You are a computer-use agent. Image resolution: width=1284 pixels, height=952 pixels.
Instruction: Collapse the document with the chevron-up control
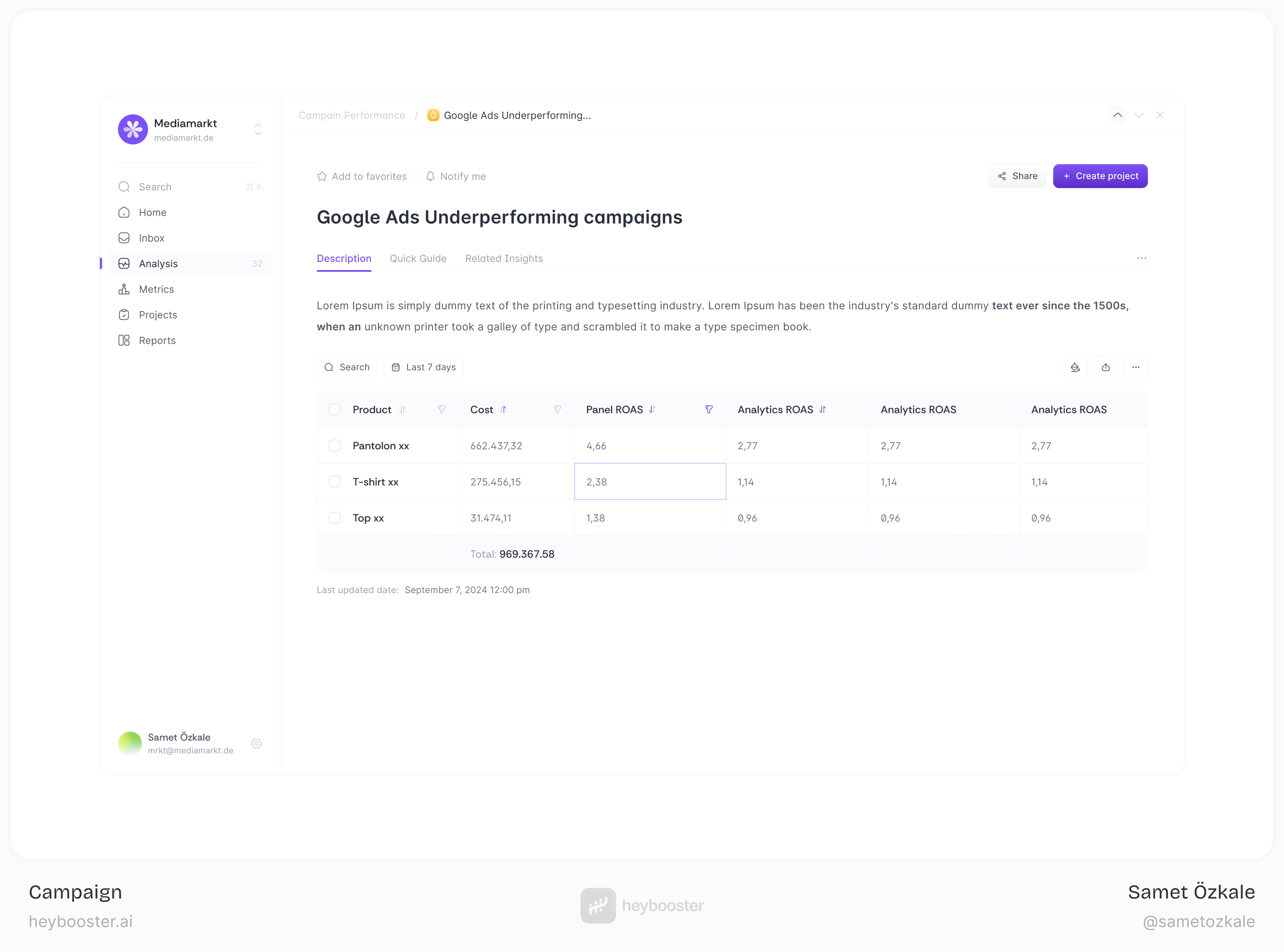(x=1117, y=115)
